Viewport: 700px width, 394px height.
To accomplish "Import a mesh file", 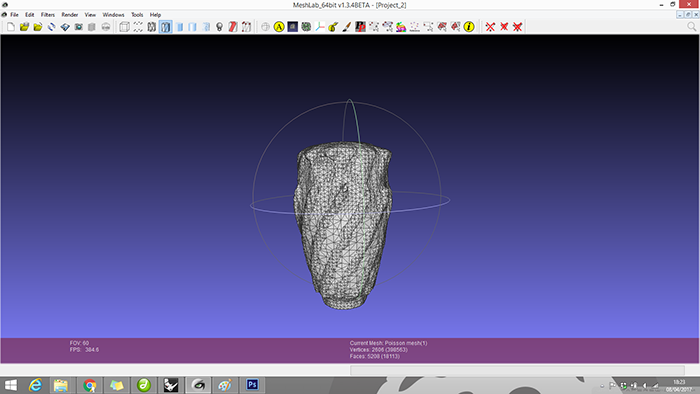I will [38, 27].
